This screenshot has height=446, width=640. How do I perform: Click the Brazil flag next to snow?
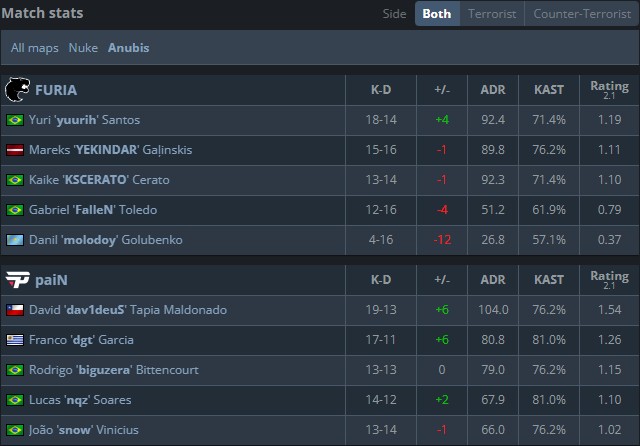[x=15, y=430]
